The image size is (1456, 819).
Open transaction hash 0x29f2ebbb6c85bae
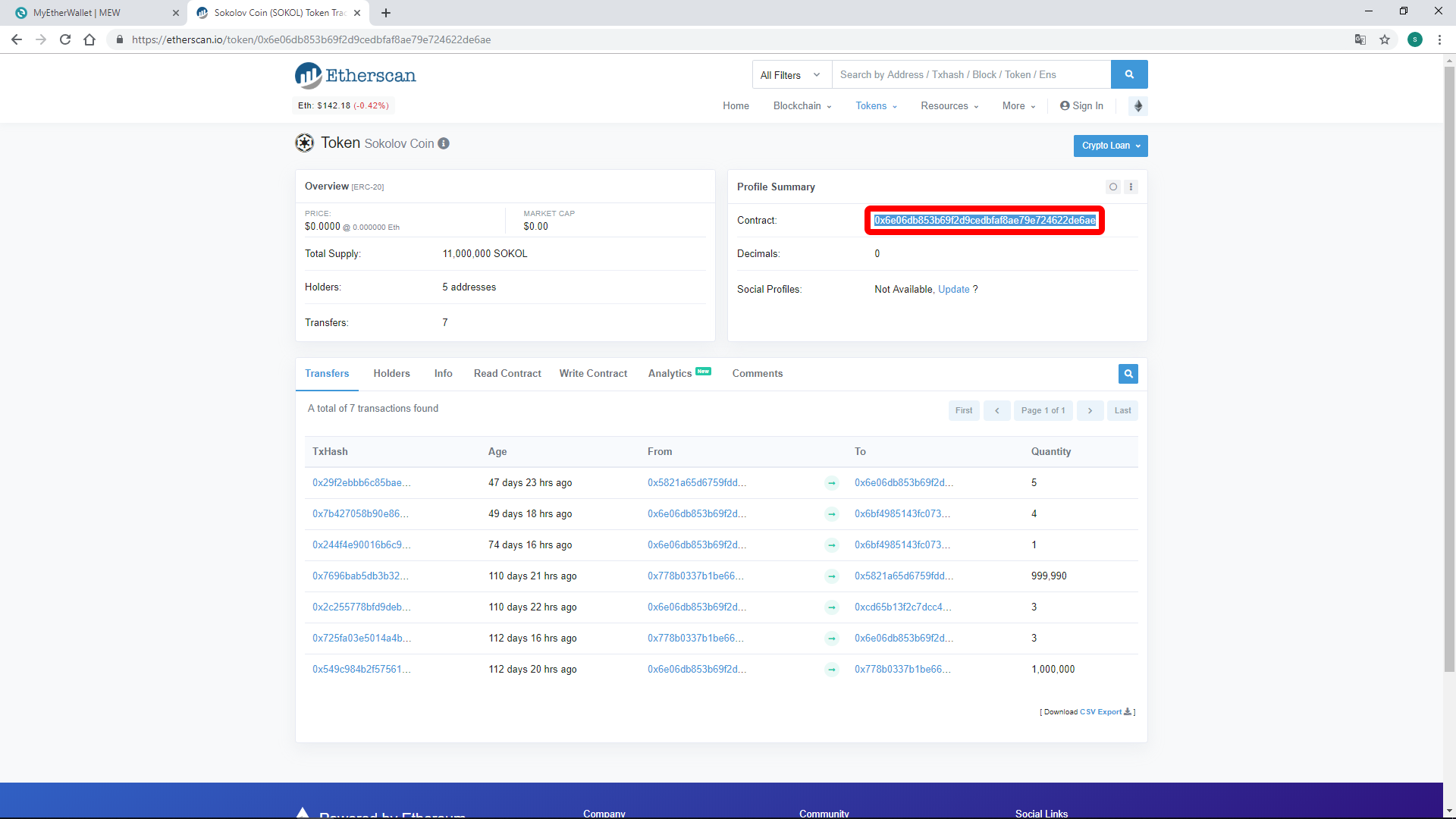tap(362, 483)
